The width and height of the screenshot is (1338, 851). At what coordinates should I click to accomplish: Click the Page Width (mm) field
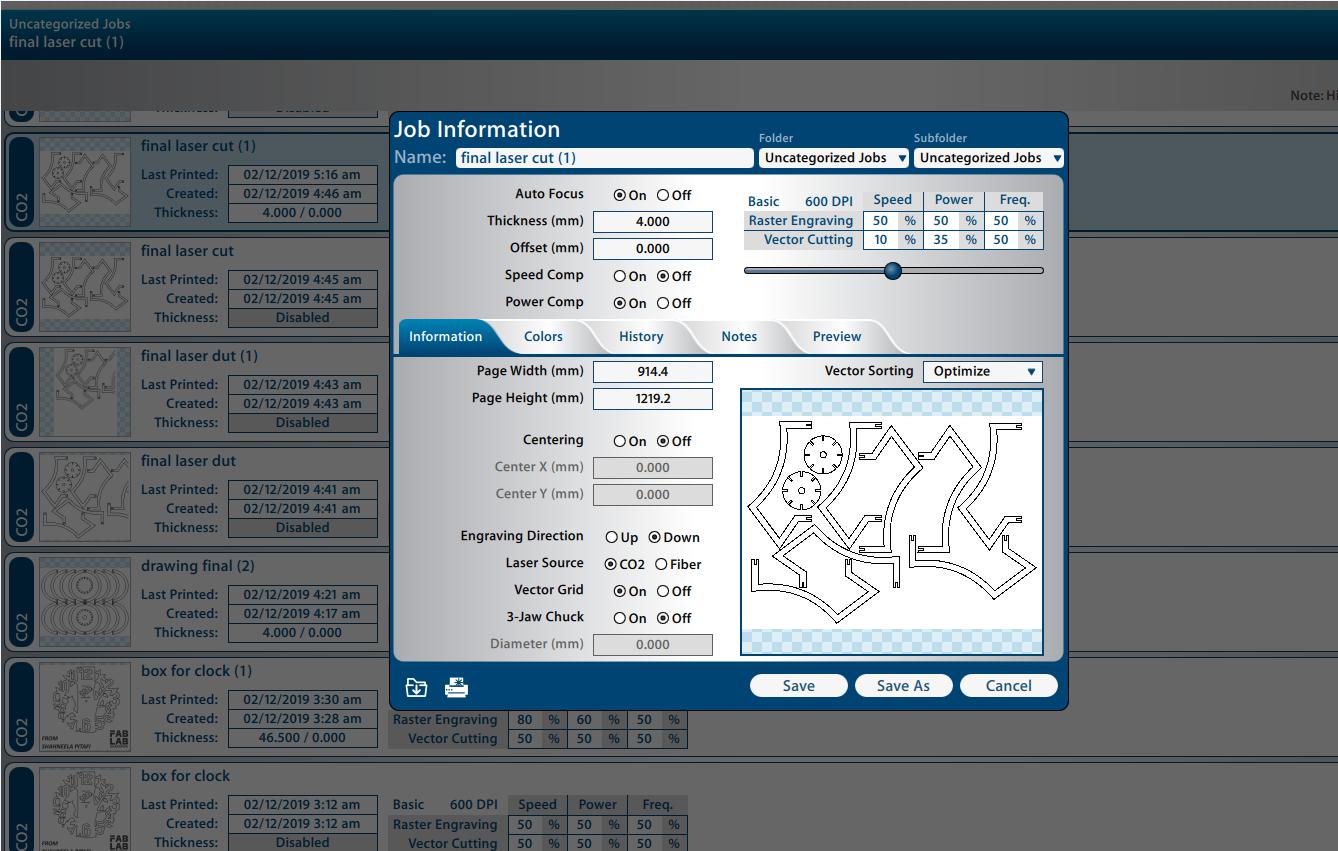click(x=653, y=372)
